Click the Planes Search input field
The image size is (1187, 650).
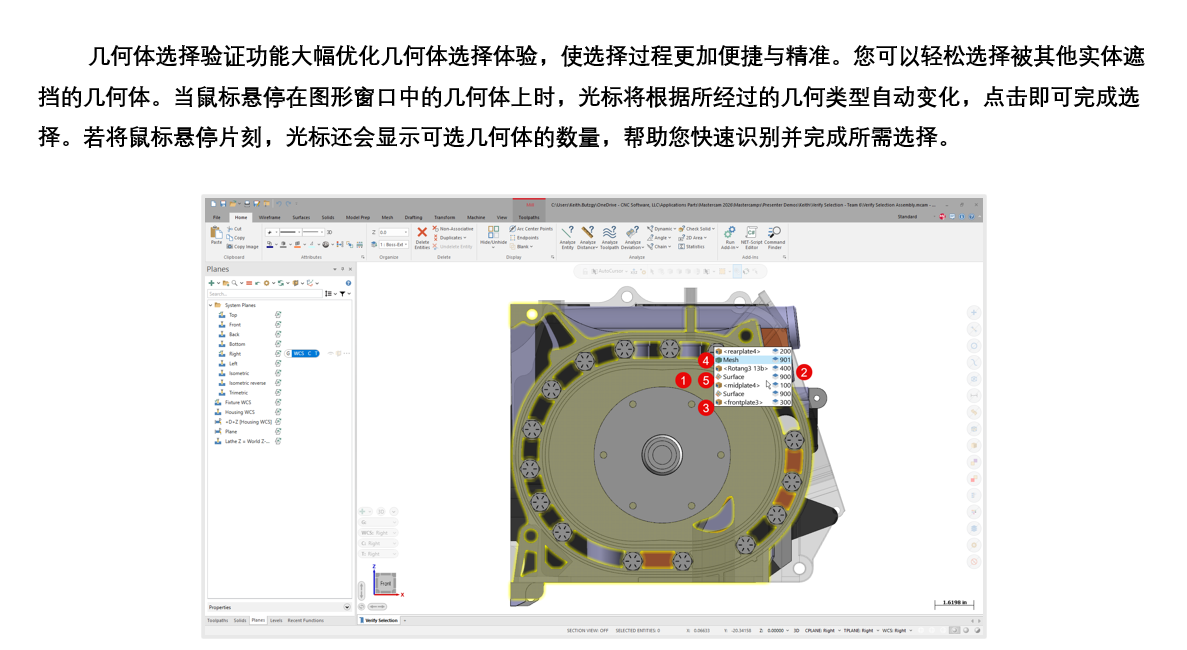point(265,294)
